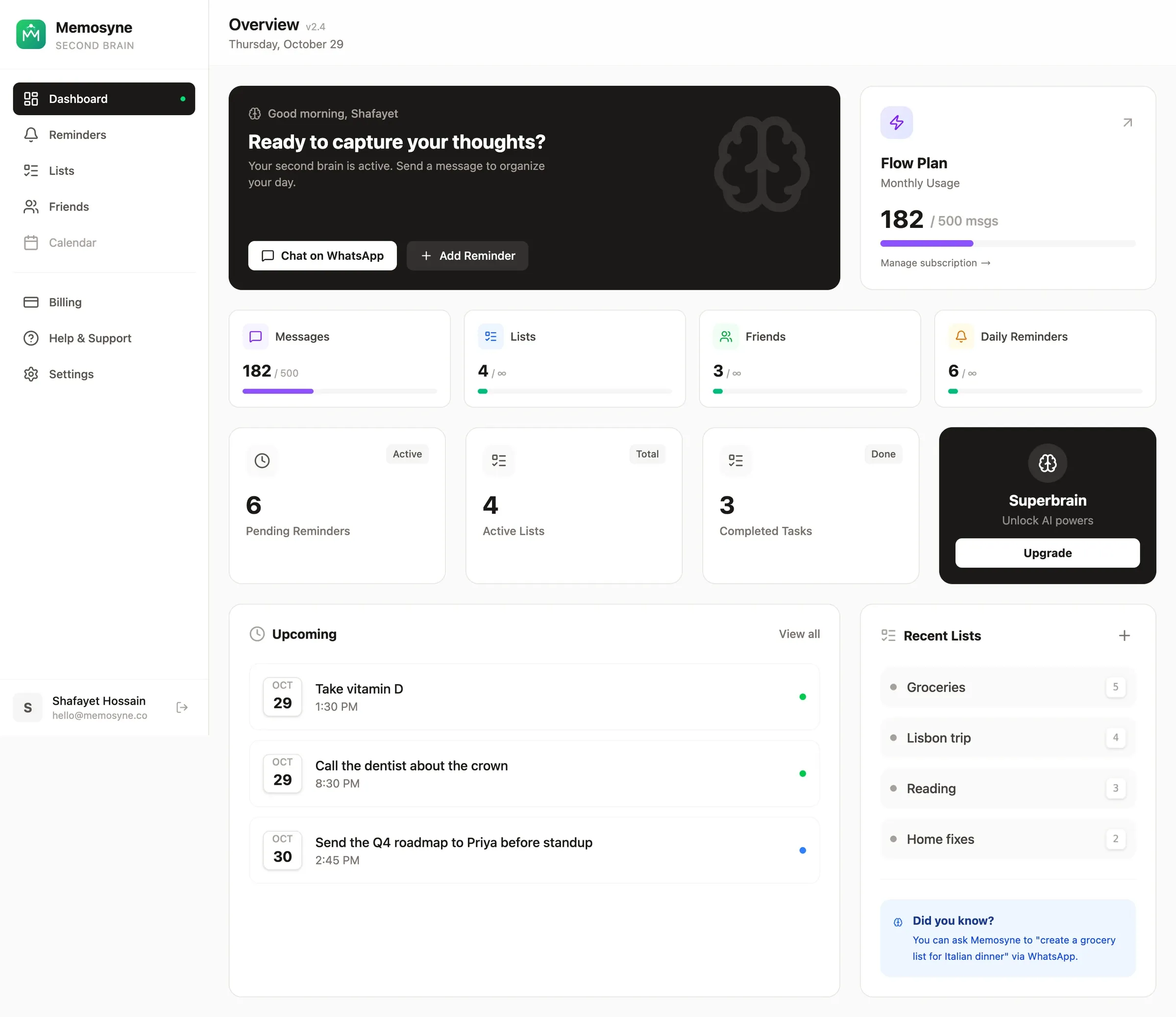Click the Superbrain brain icon
Image resolution: width=1176 pixels, height=1017 pixels.
(1047, 463)
